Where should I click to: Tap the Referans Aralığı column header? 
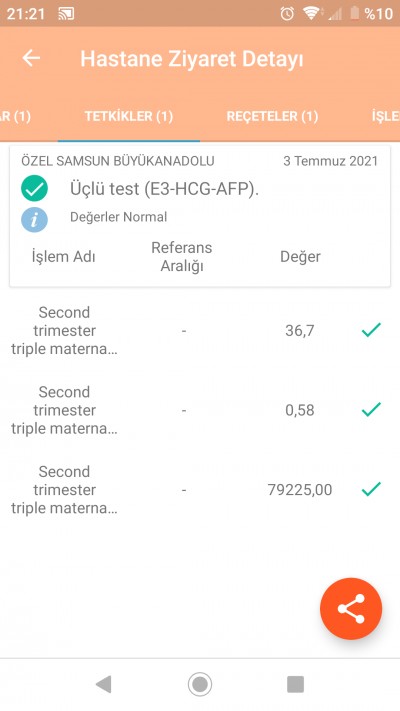click(x=182, y=257)
